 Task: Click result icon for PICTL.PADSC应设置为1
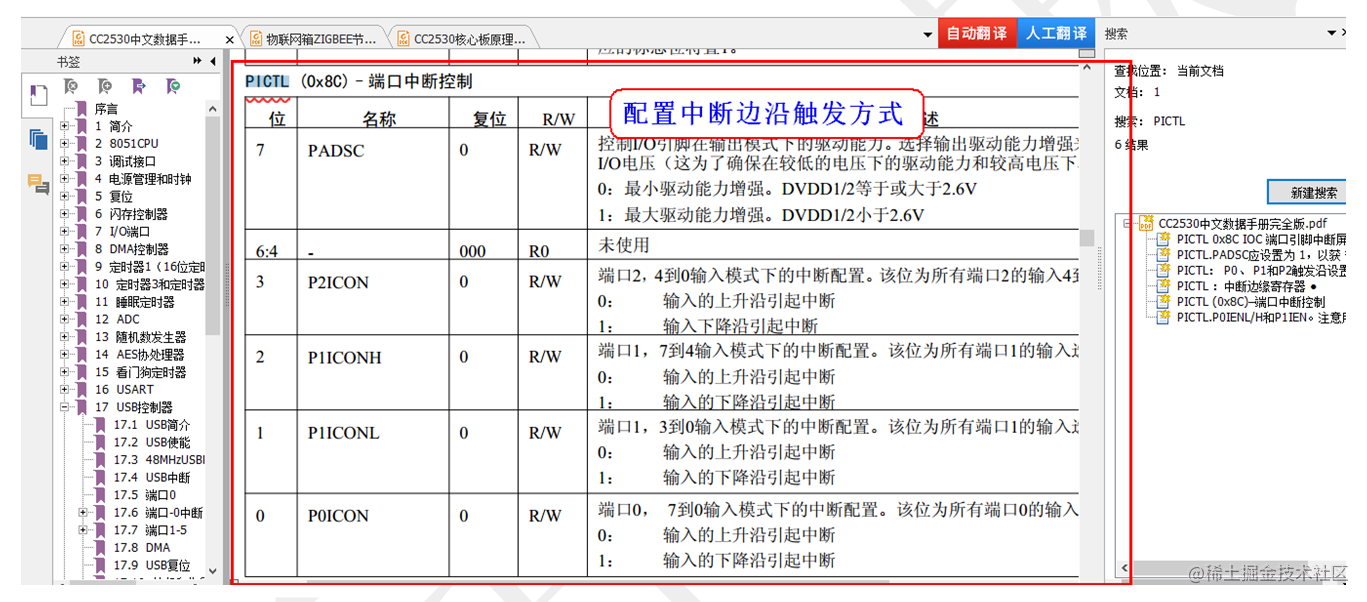pos(1163,255)
